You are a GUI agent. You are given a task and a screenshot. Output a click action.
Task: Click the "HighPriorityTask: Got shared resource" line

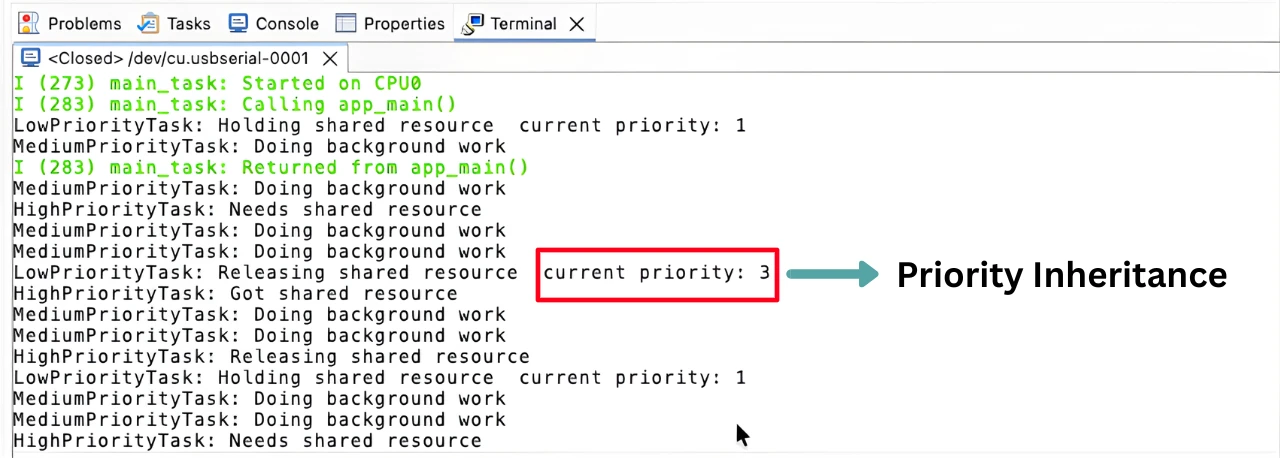pos(235,293)
